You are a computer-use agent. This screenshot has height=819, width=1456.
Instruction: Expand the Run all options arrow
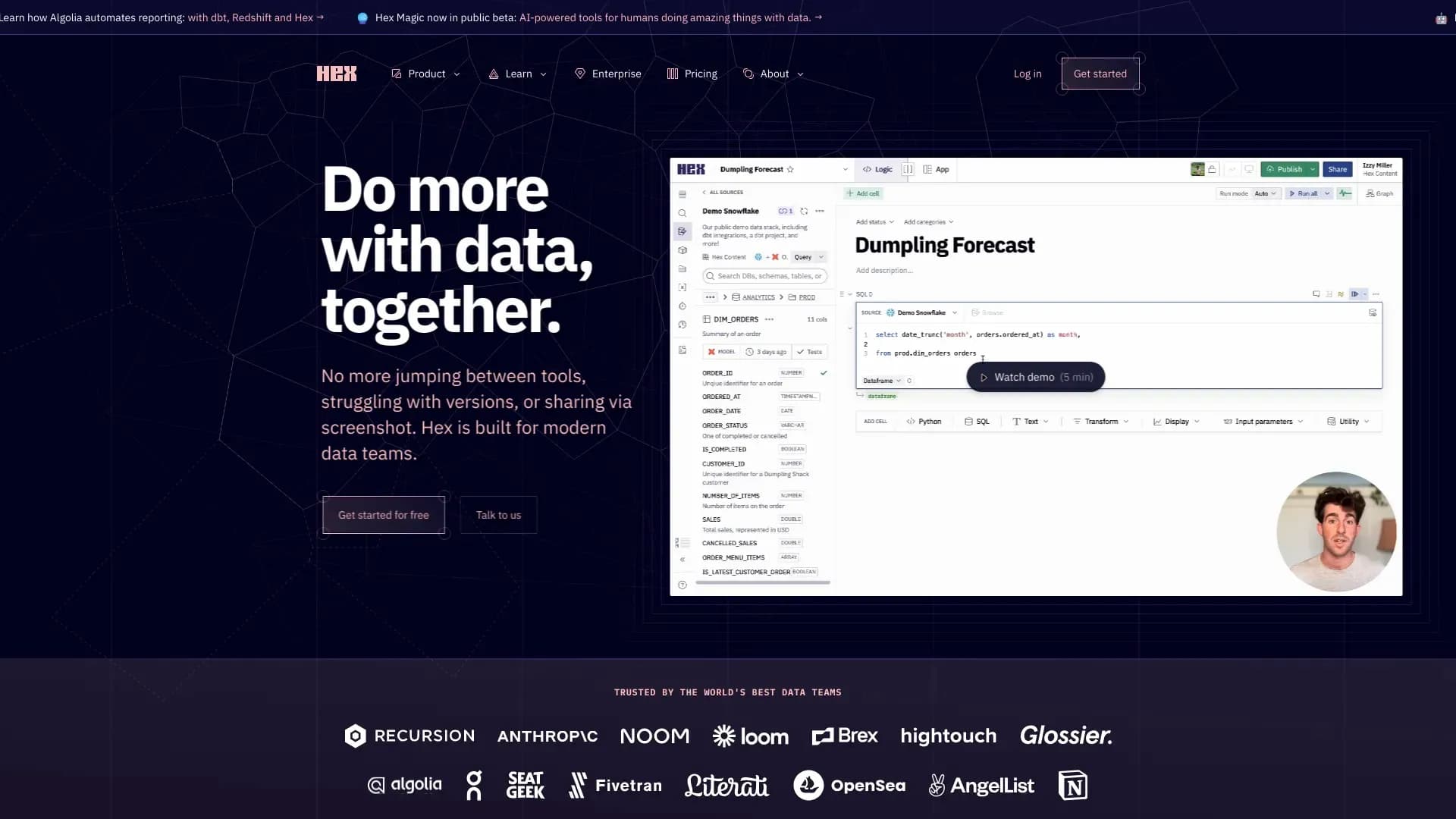point(1327,193)
